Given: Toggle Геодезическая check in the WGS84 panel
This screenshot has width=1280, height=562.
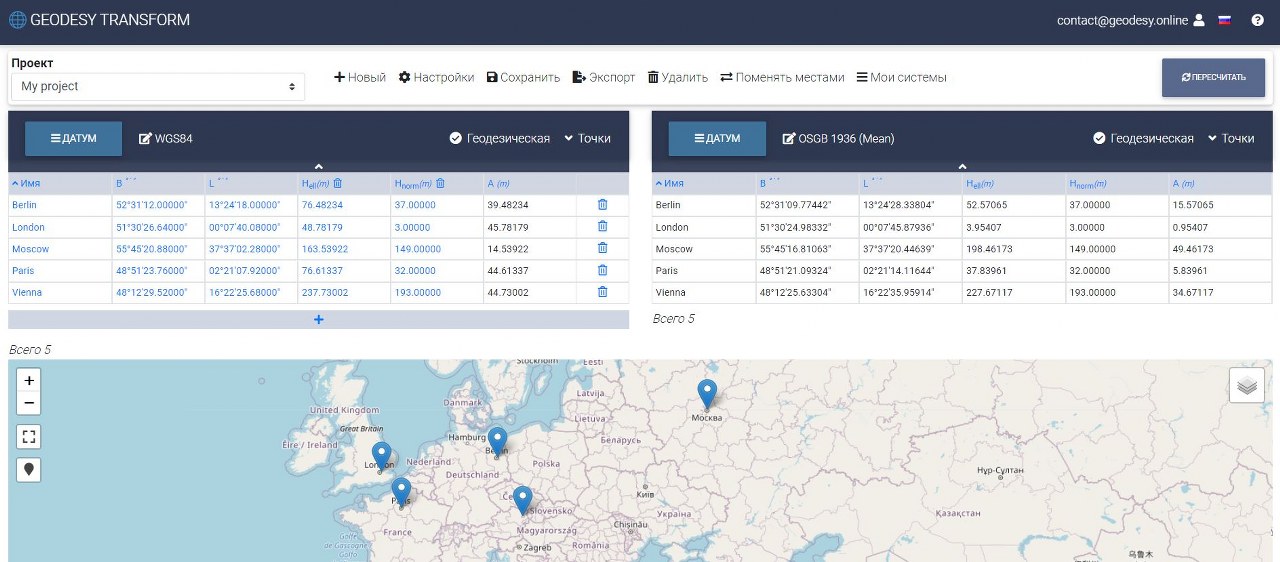Looking at the screenshot, I should (x=456, y=139).
